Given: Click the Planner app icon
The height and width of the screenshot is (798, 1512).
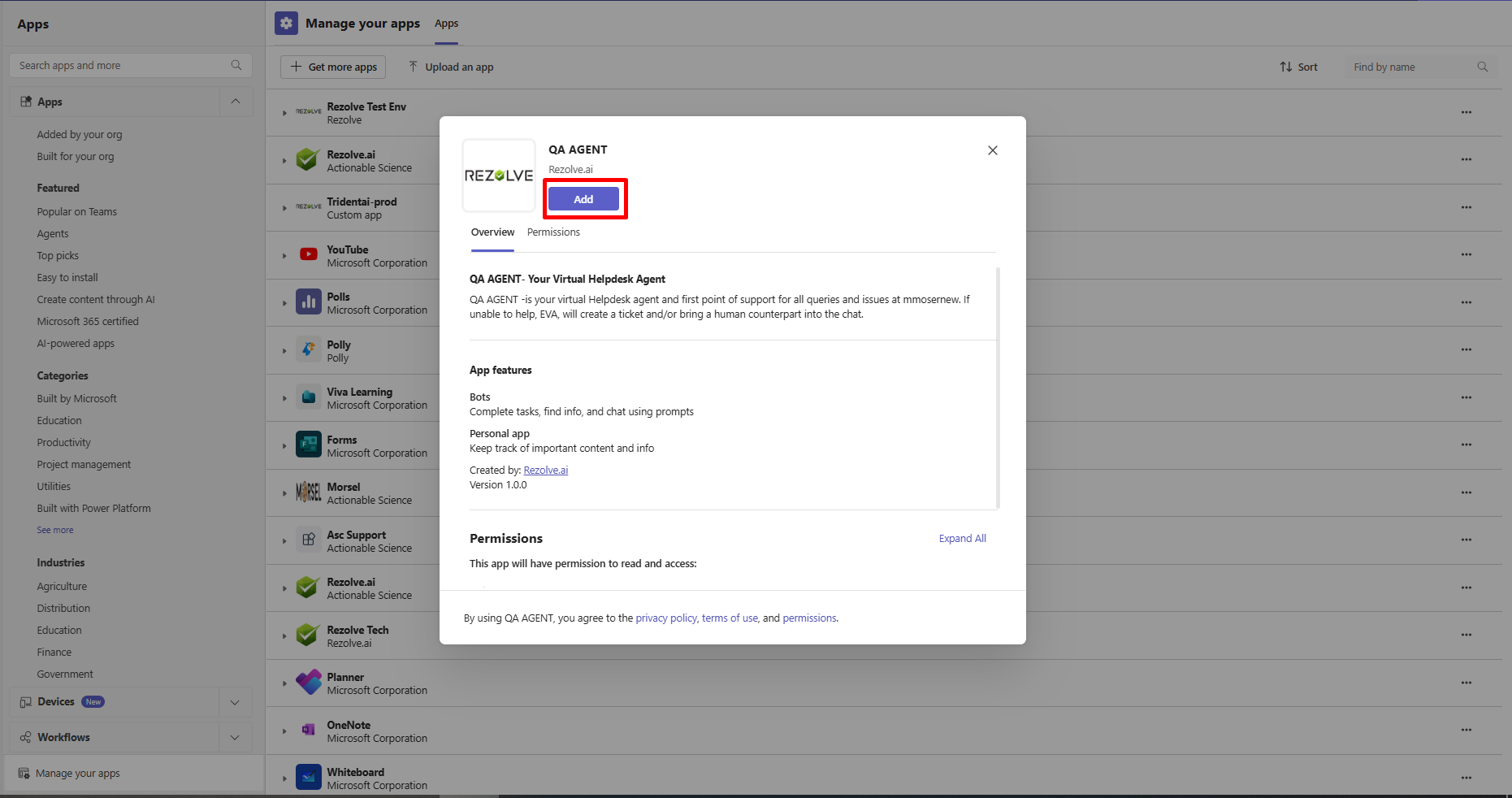Looking at the screenshot, I should click(309, 683).
